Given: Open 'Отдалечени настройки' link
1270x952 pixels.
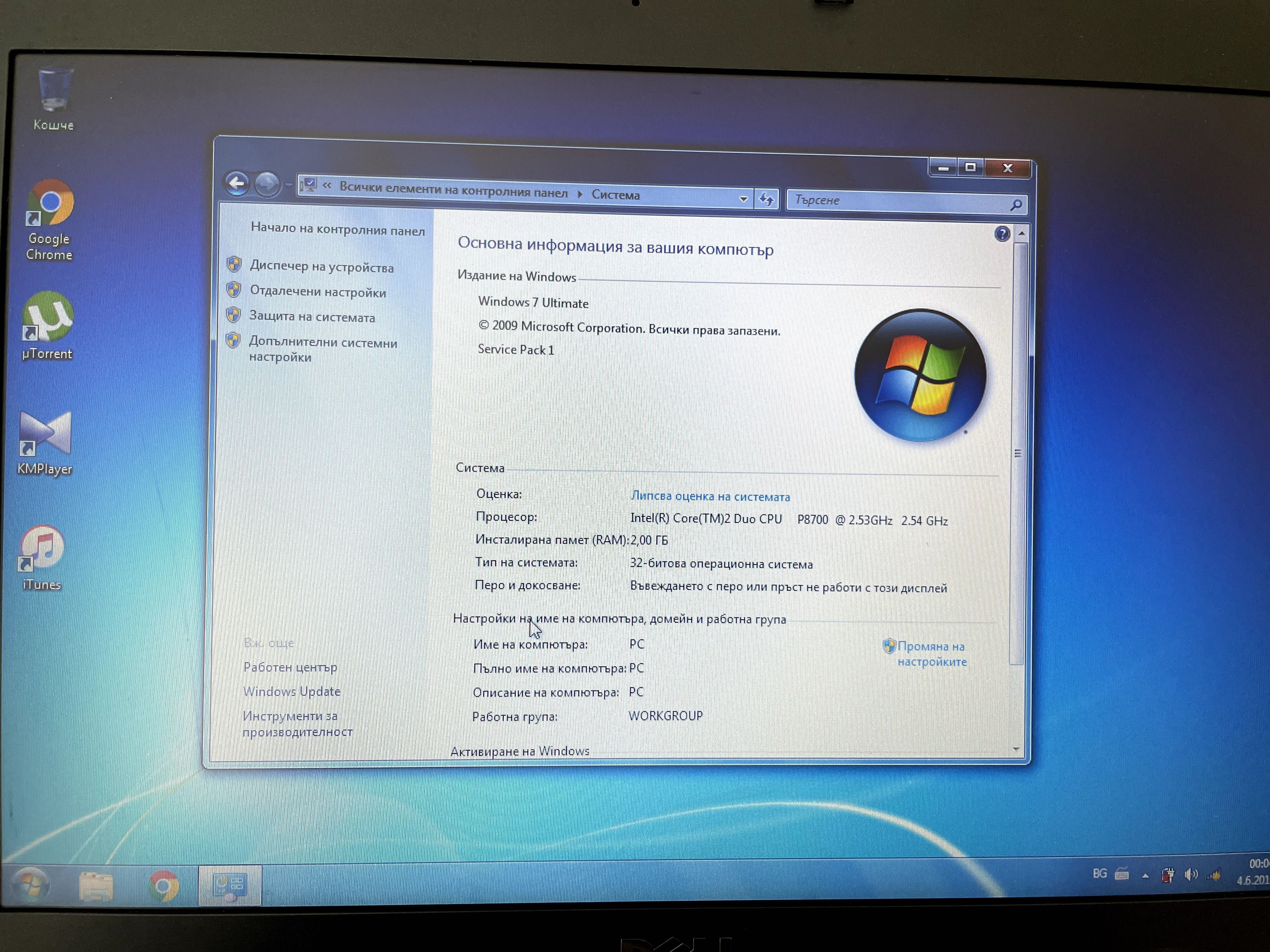Looking at the screenshot, I should [317, 292].
